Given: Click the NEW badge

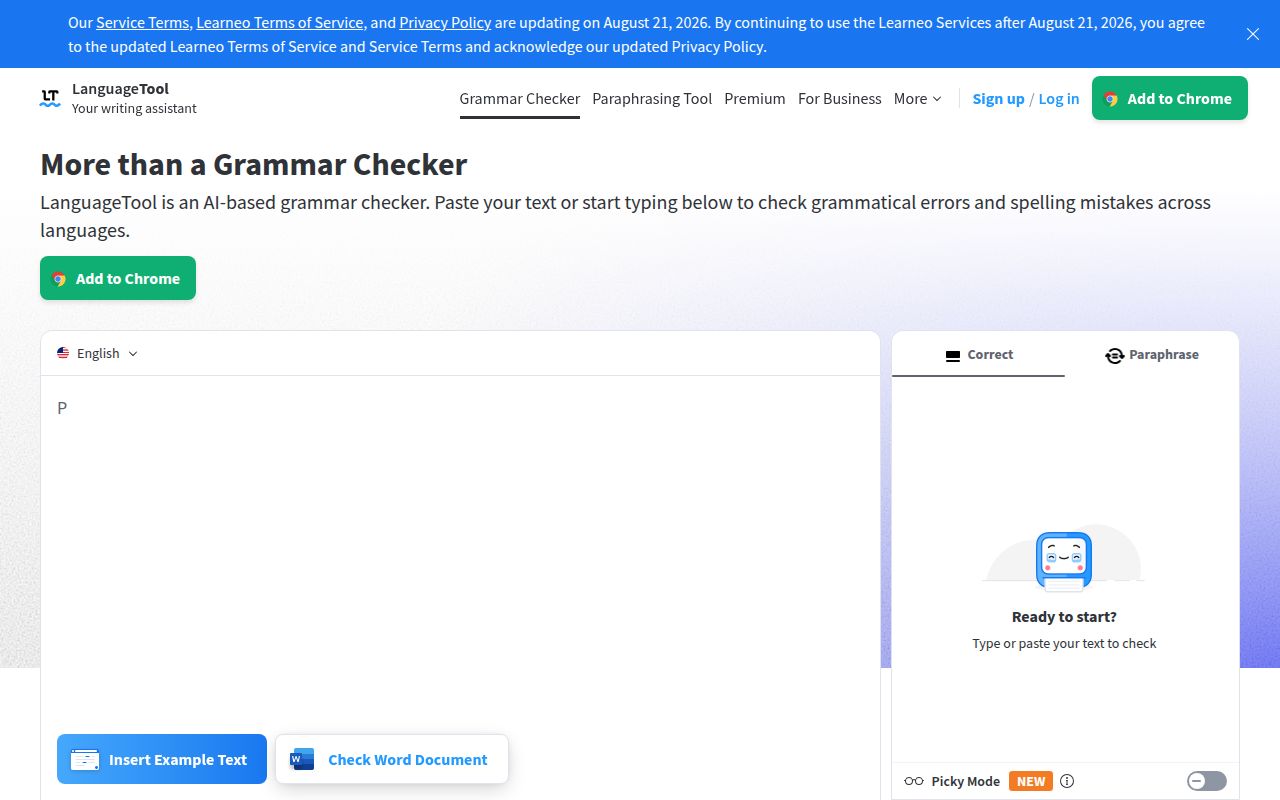Looking at the screenshot, I should [x=1031, y=781].
